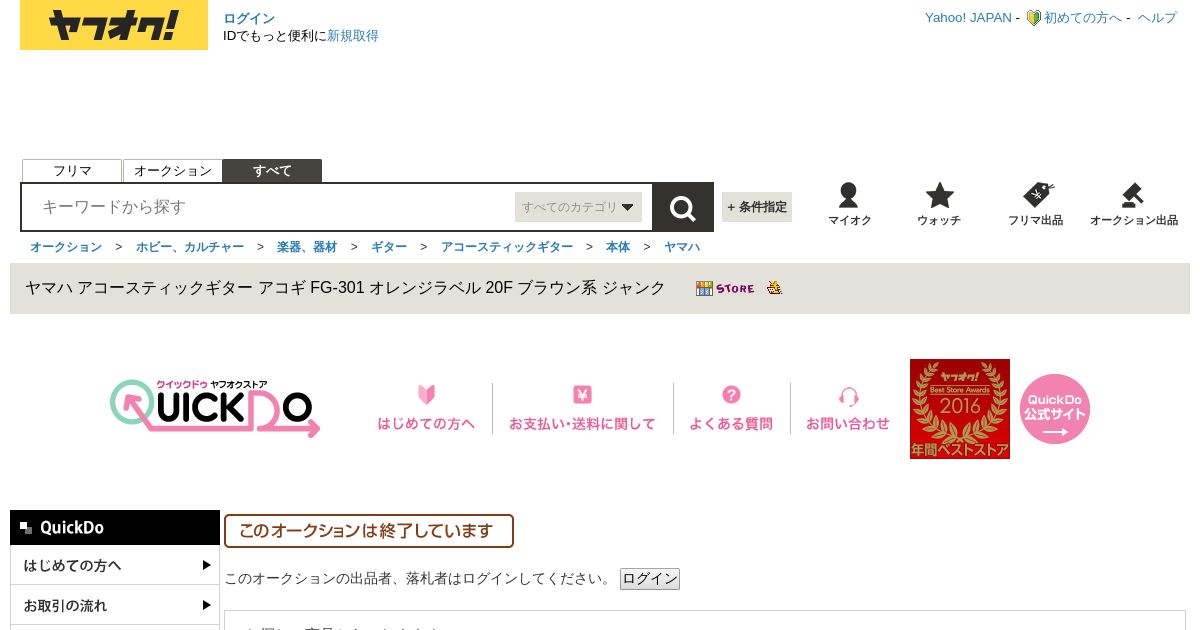Image resolution: width=1200 pixels, height=630 pixels.
Task: Select the オークション search tab
Action: click(172, 171)
